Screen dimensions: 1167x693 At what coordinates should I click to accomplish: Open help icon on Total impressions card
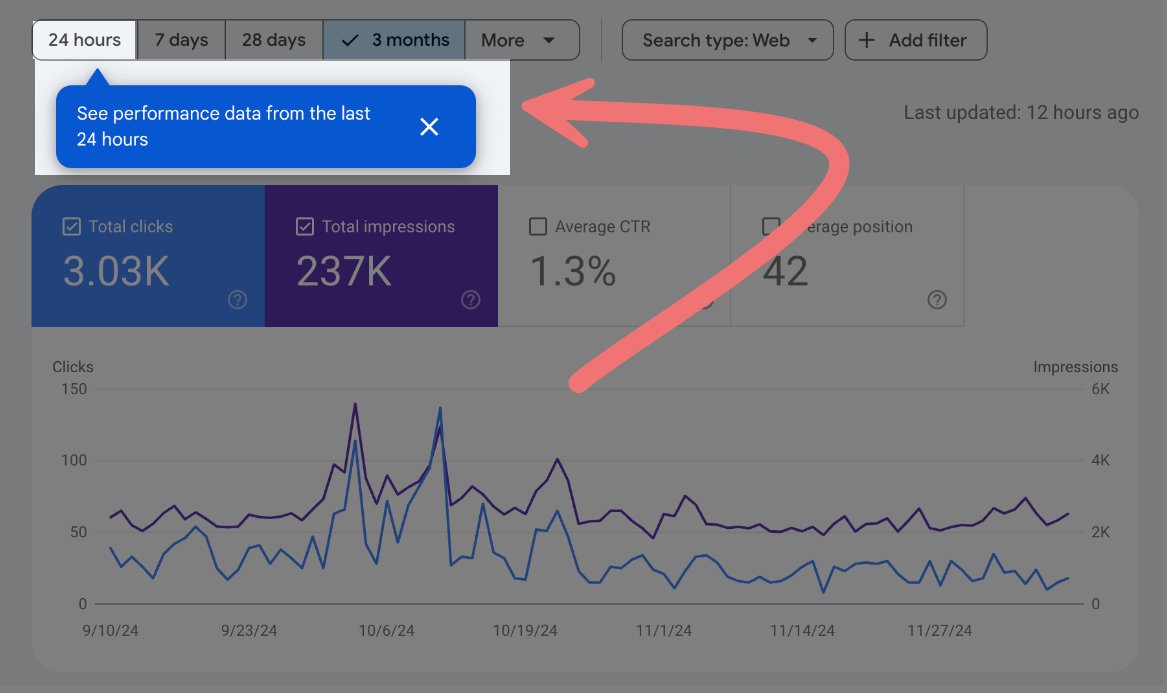(x=470, y=300)
